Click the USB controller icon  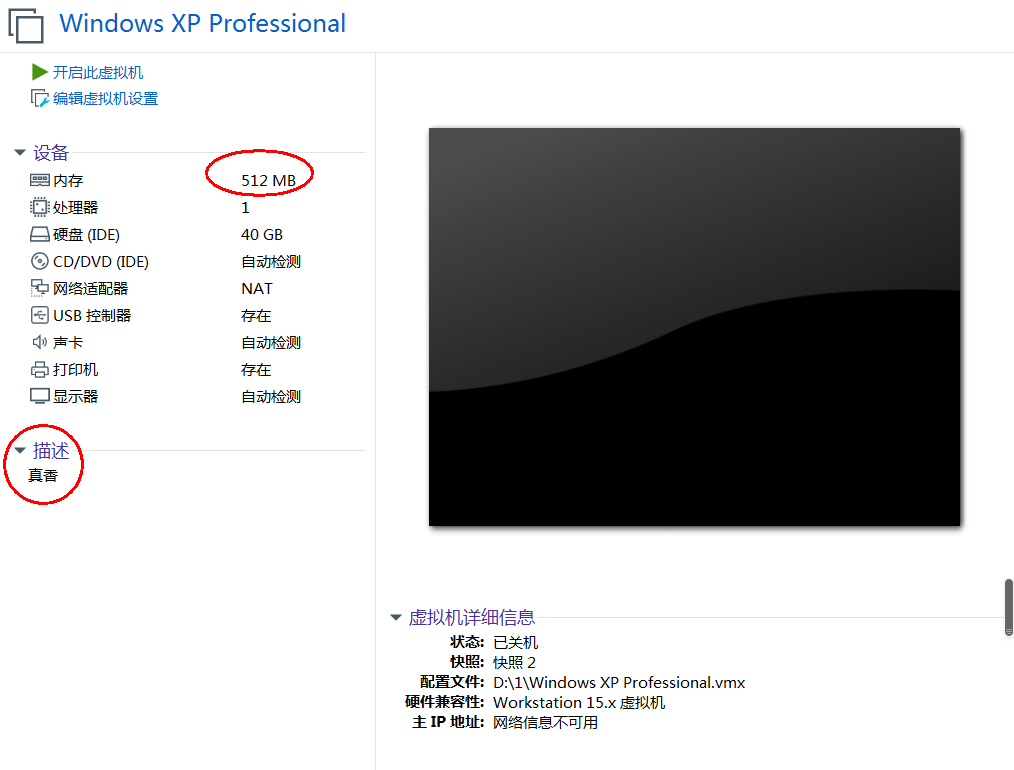40,316
